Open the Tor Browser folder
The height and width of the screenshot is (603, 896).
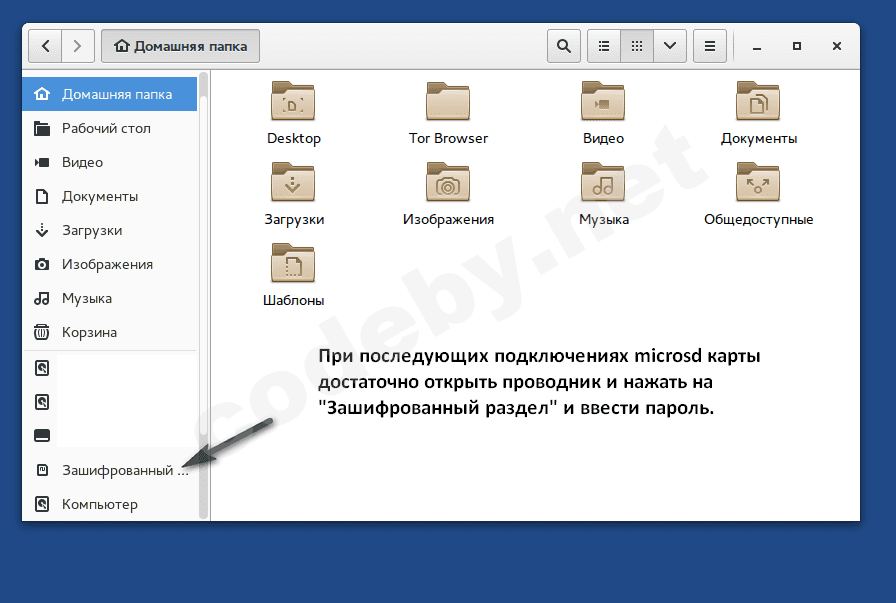(448, 102)
